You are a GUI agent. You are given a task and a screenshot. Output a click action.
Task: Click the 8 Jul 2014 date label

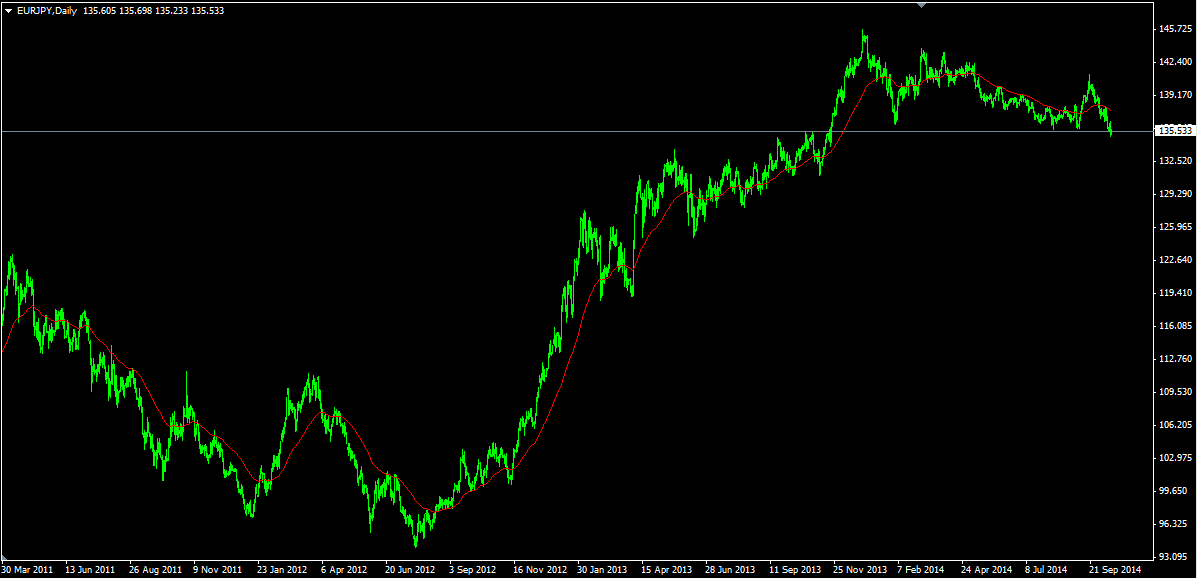pyautogui.click(x=1046, y=570)
